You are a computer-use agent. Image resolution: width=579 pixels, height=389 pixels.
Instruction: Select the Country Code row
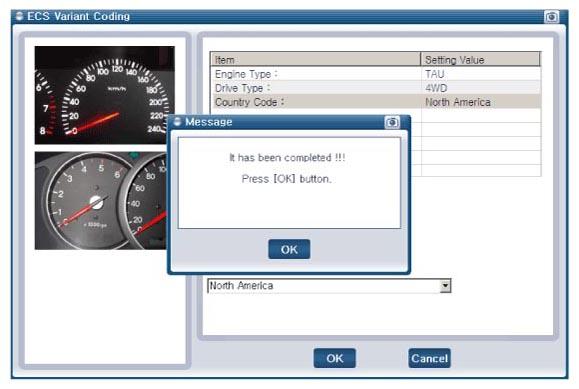[x=376, y=102]
